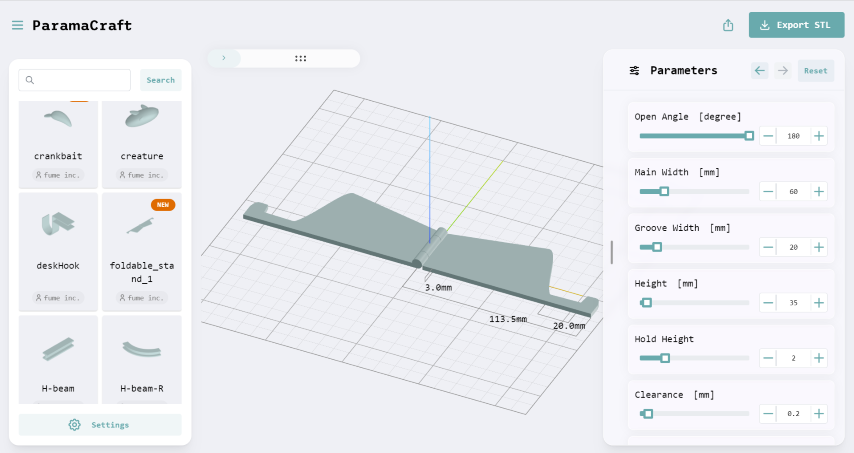854x453 pixels.
Task: Click the share icon beside Export STL
Action: [x=728, y=25]
